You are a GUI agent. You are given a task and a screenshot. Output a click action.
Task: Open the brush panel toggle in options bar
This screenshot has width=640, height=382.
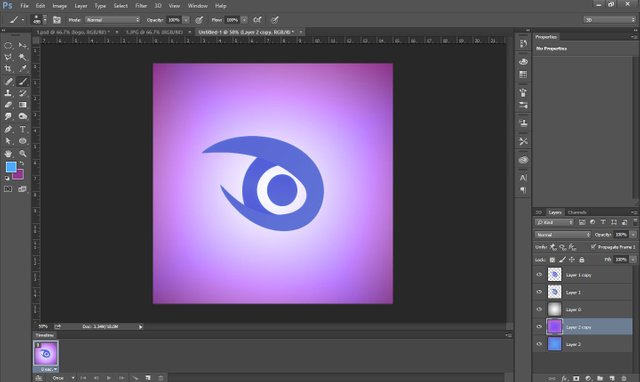[57, 20]
